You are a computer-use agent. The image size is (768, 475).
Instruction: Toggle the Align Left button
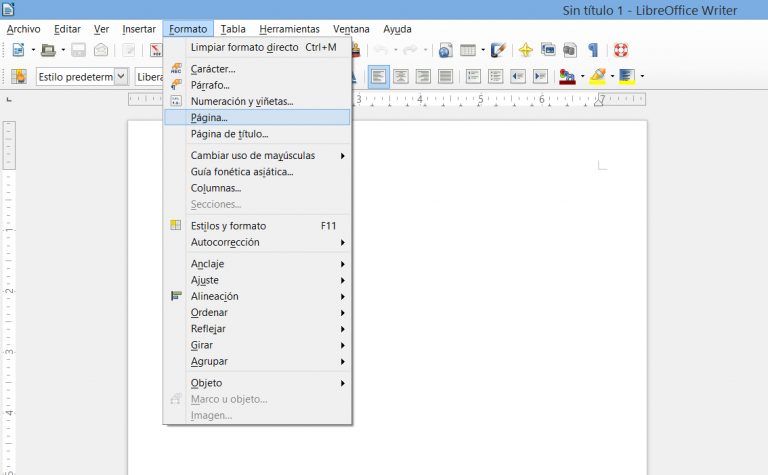click(x=379, y=76)
